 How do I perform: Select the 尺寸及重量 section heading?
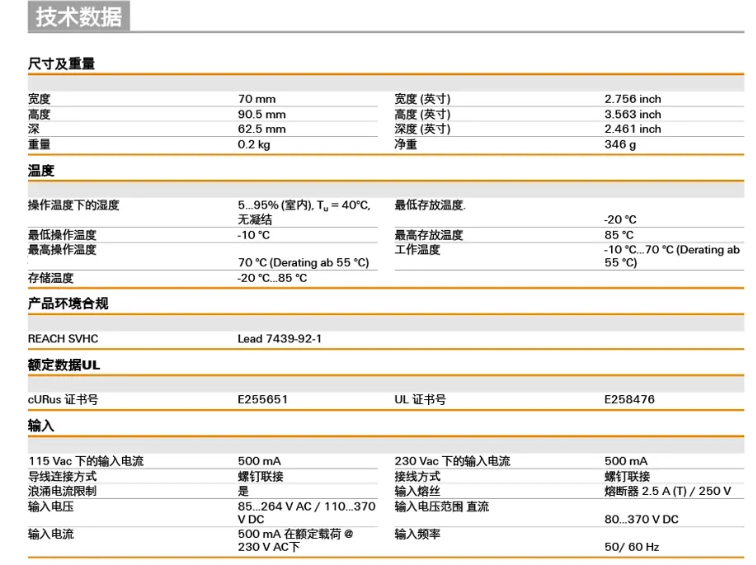61,64
